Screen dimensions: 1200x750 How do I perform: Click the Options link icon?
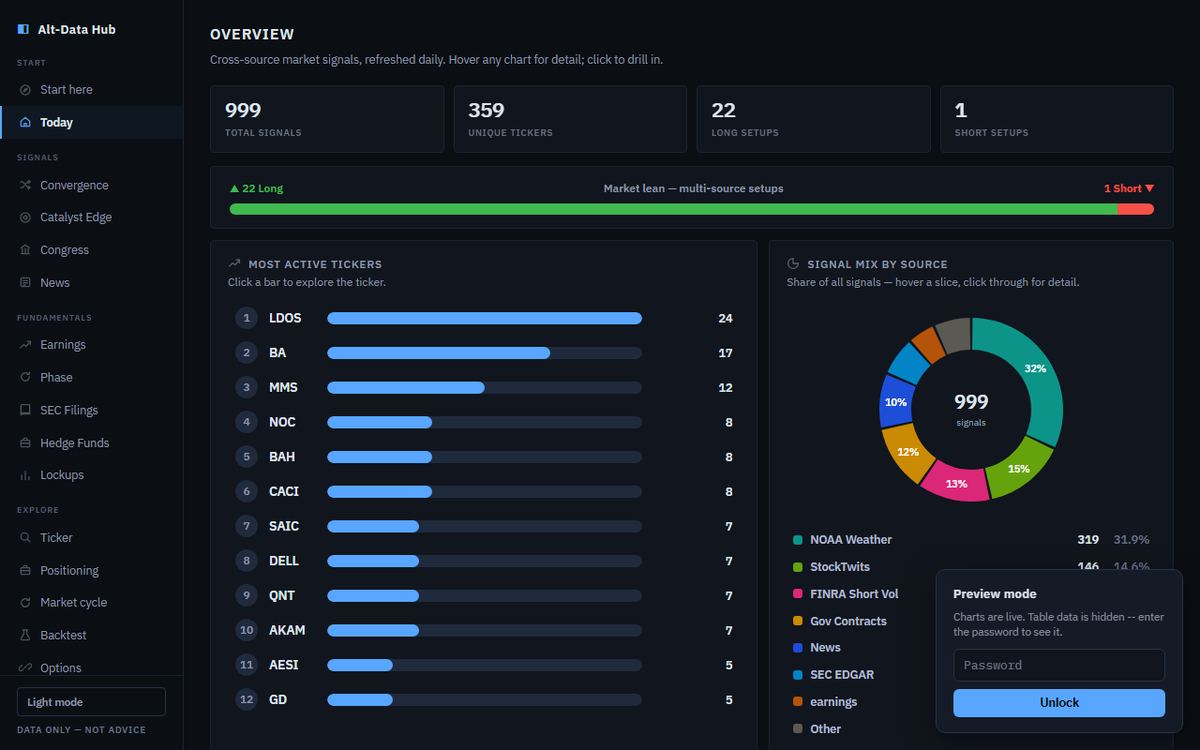coord(25,668)
